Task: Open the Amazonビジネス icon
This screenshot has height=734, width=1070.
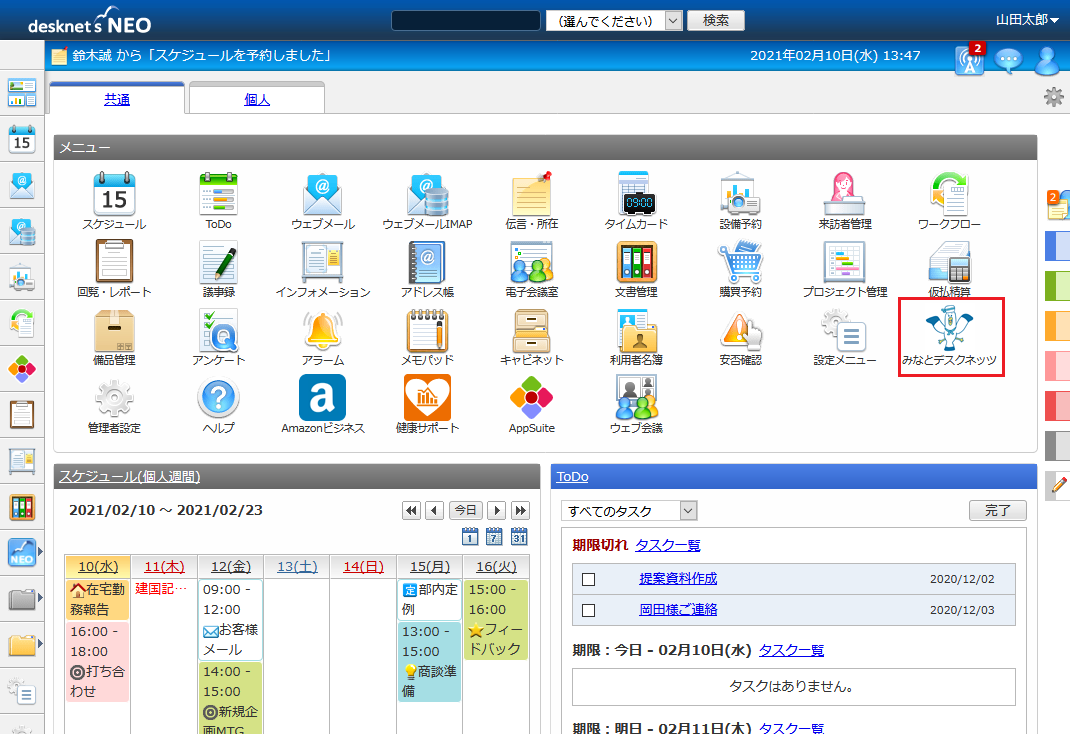Action: (322, 398)
